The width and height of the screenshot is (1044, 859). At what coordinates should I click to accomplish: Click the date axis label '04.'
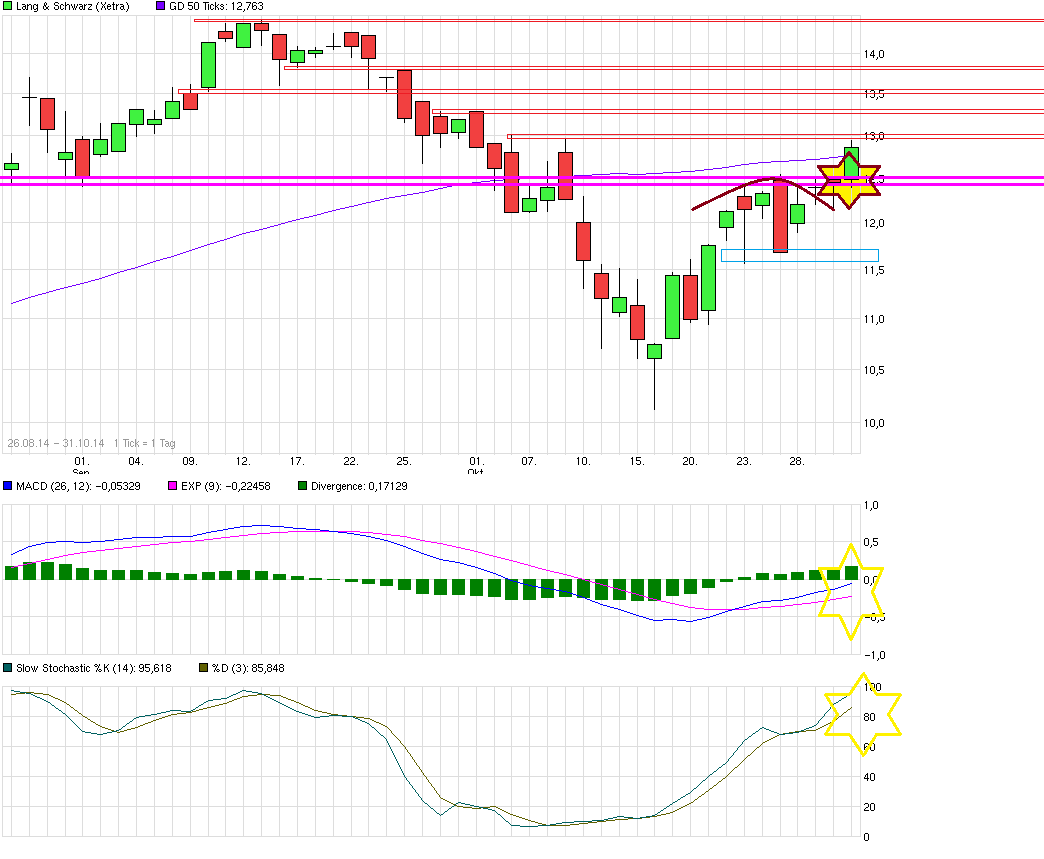(135, 461)
